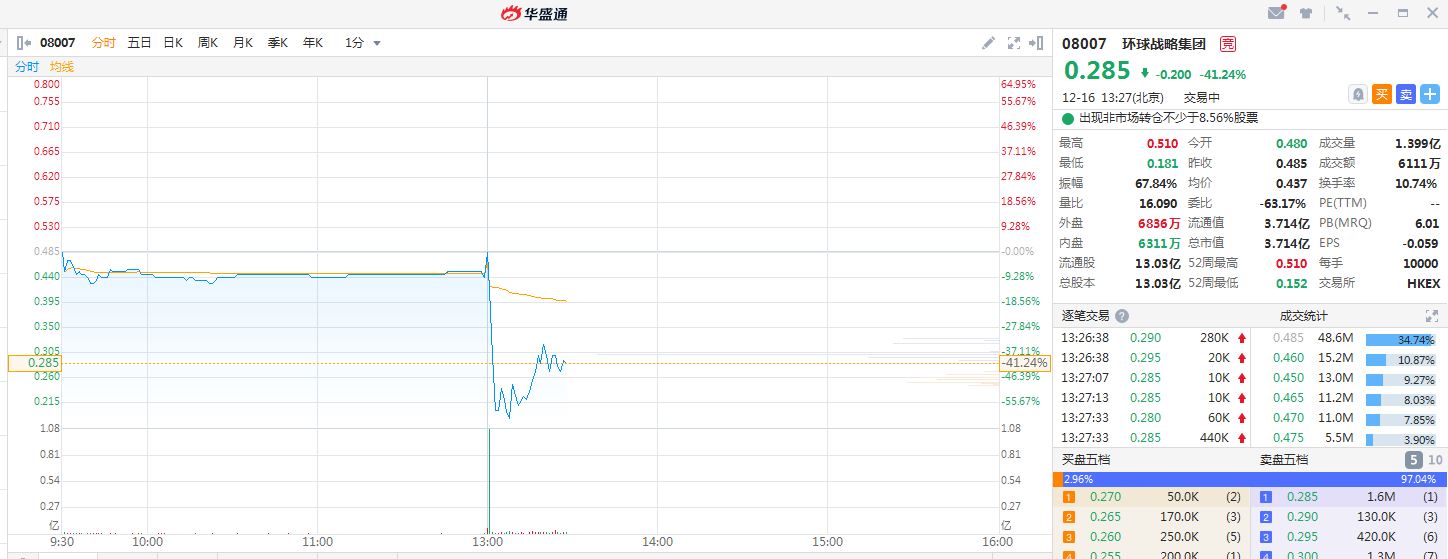The image size is (1448, 559).
Task: Switch to the 五日 tab
Action: [139, 43]
